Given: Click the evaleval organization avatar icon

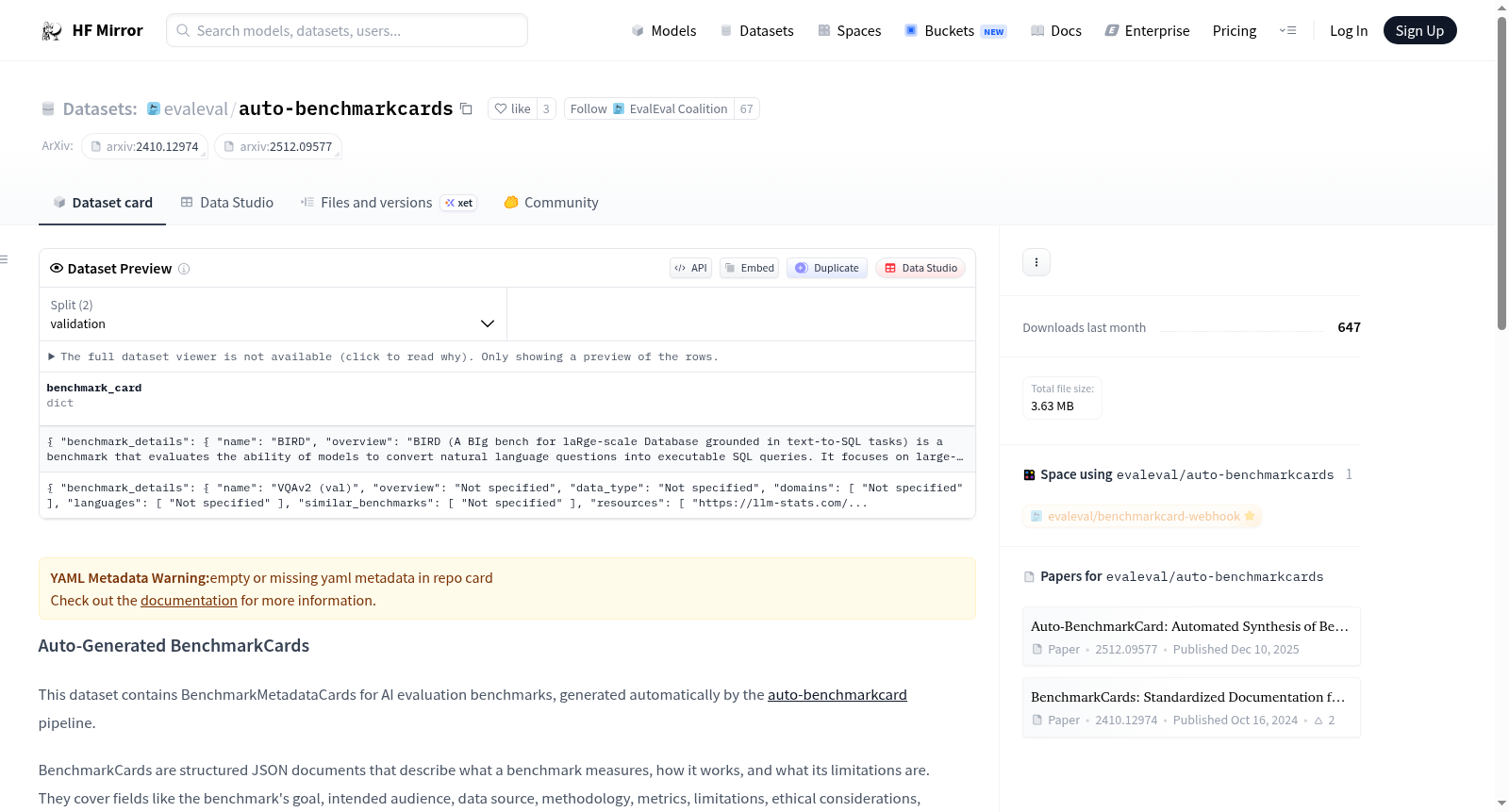Looking at the screenshot, I should 154,108.
